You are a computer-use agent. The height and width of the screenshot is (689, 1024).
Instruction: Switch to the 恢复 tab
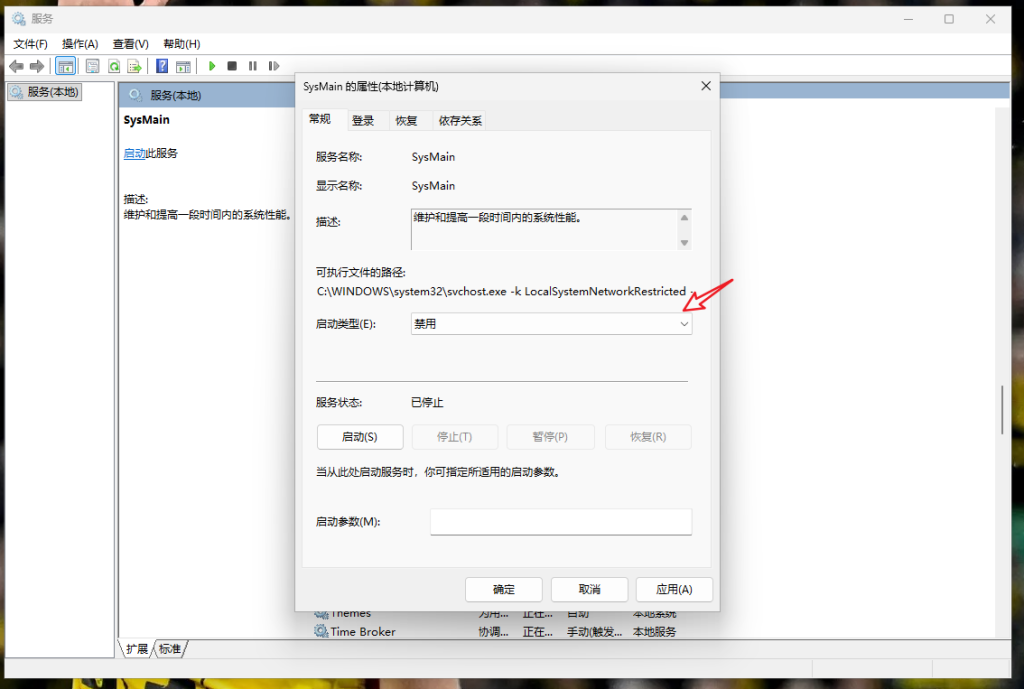point(406,121)
